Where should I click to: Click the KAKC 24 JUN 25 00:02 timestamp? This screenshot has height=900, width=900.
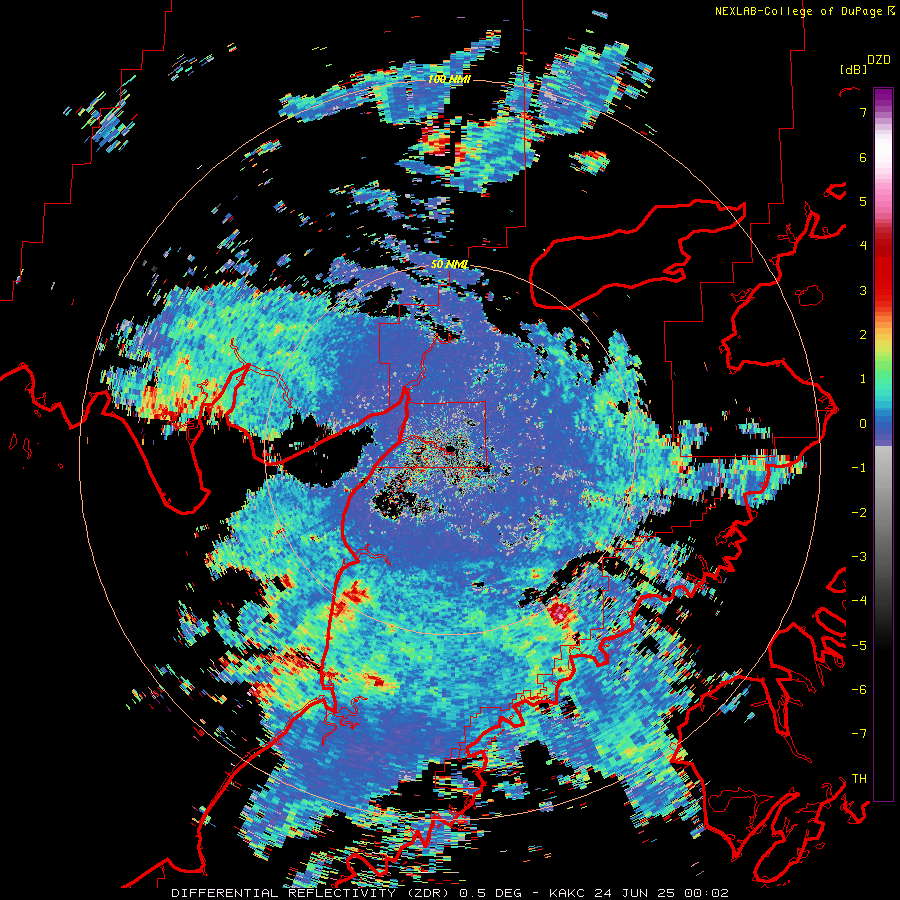(x=639, y=893)
